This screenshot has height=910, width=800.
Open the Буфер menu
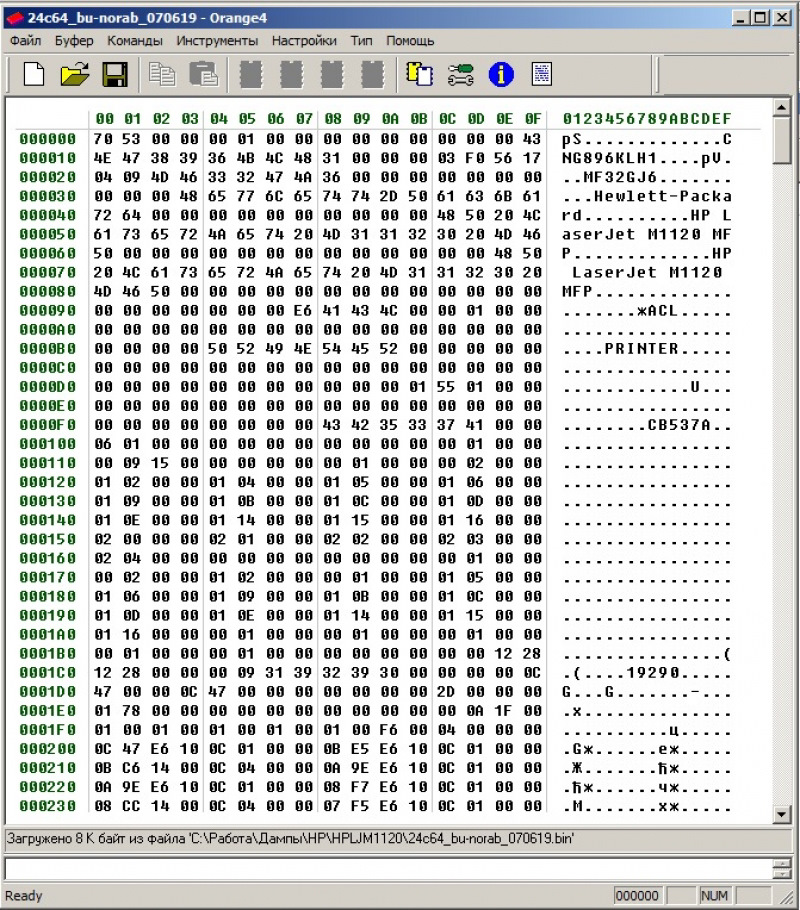pyautogui.click(x=74, y=41)
